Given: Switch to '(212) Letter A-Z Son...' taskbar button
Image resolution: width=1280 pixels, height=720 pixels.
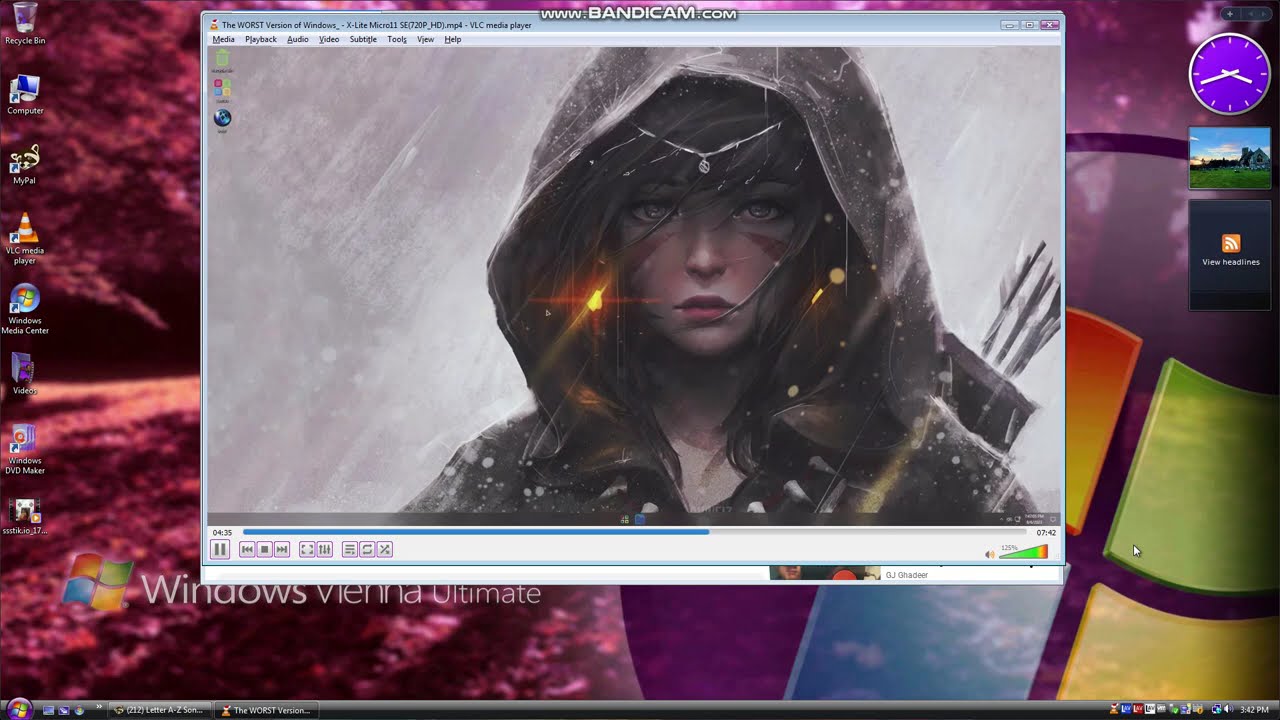Looking at the screenshot, I should (x=159, y=710).
